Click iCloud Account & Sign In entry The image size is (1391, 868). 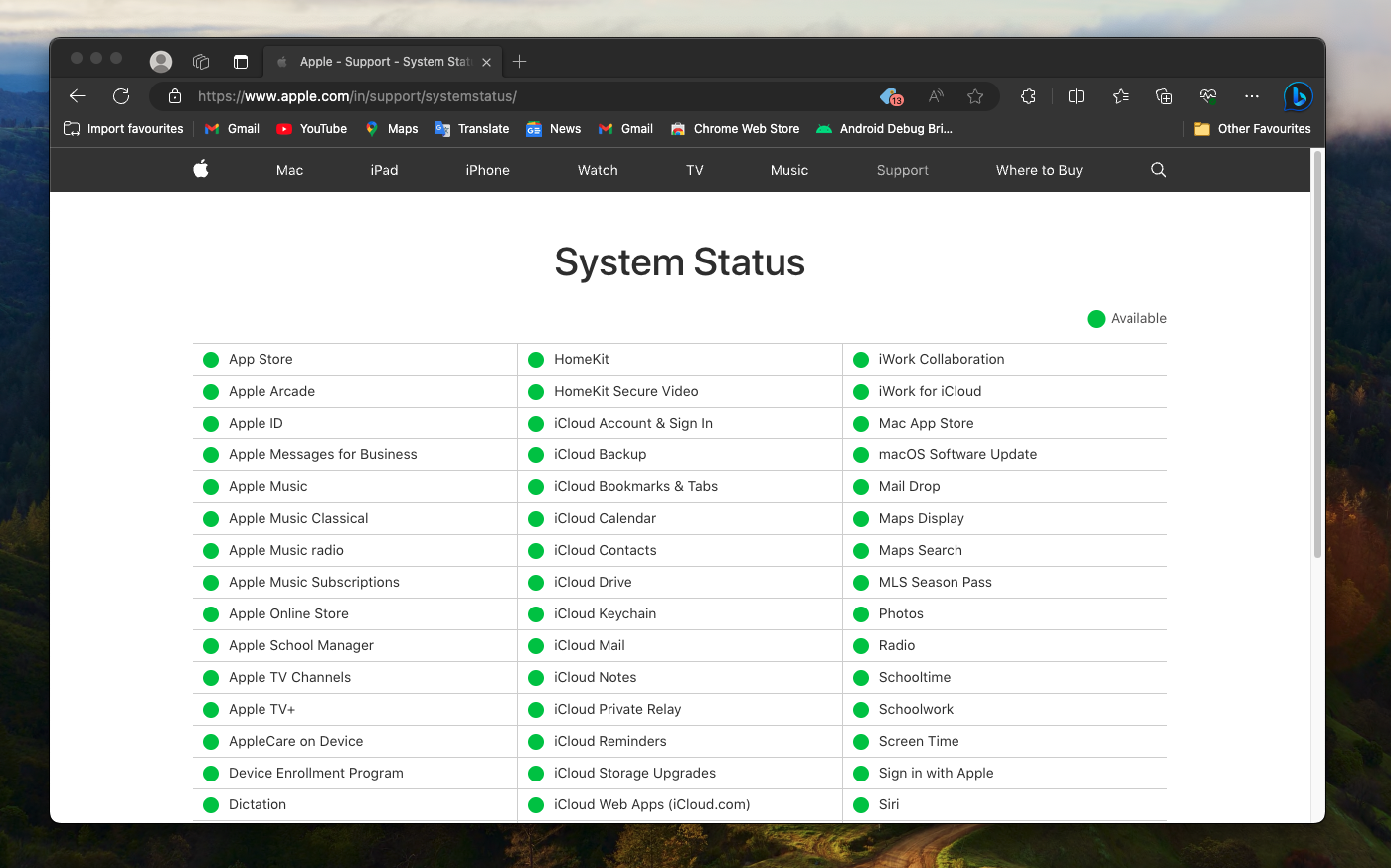pyautogui.click(x=680, y=423)
